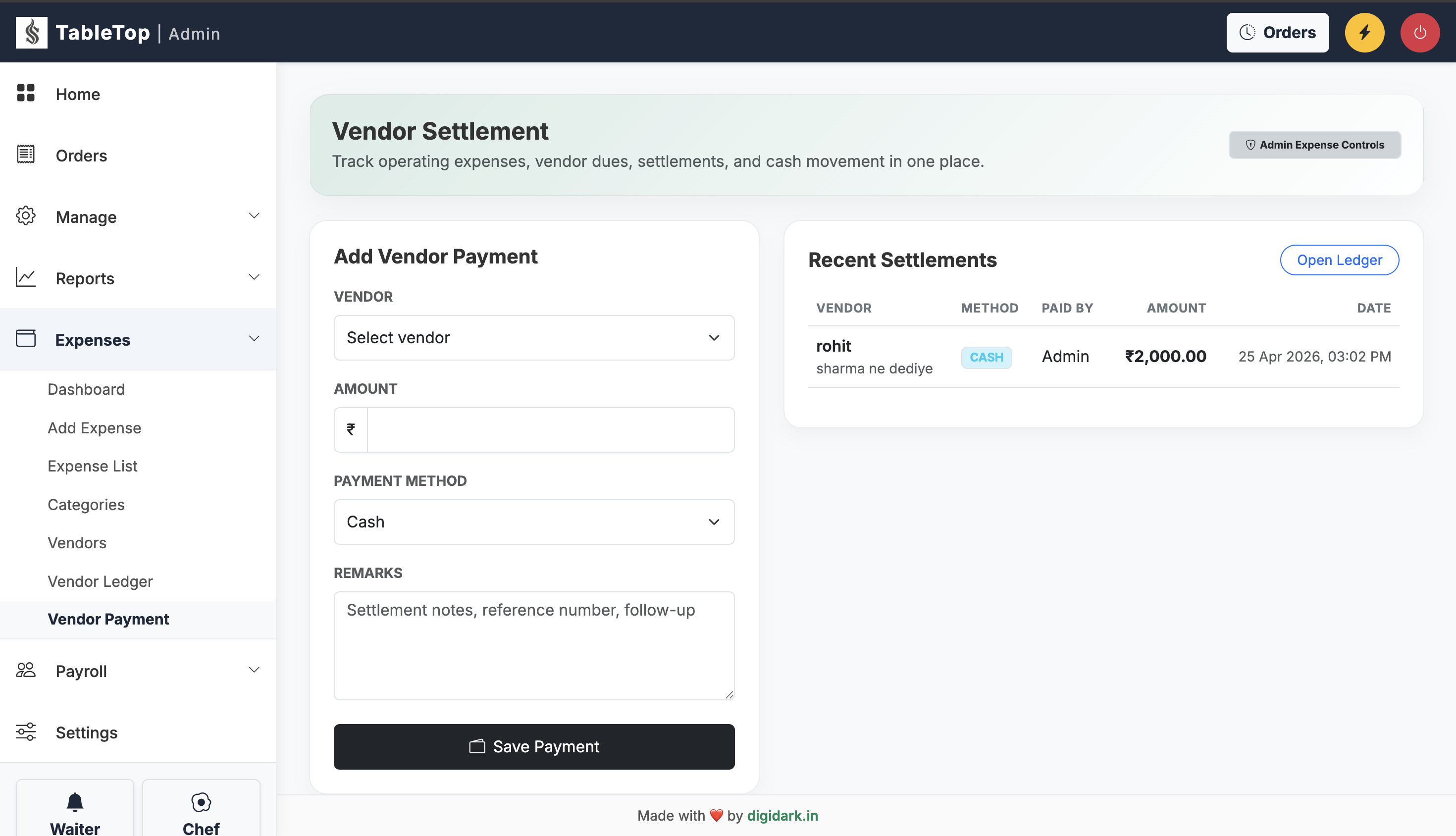Click the Expenses wallet icon in sidebar
Viewport: 1456px width, 836px height.
click(x=26, y=339)
